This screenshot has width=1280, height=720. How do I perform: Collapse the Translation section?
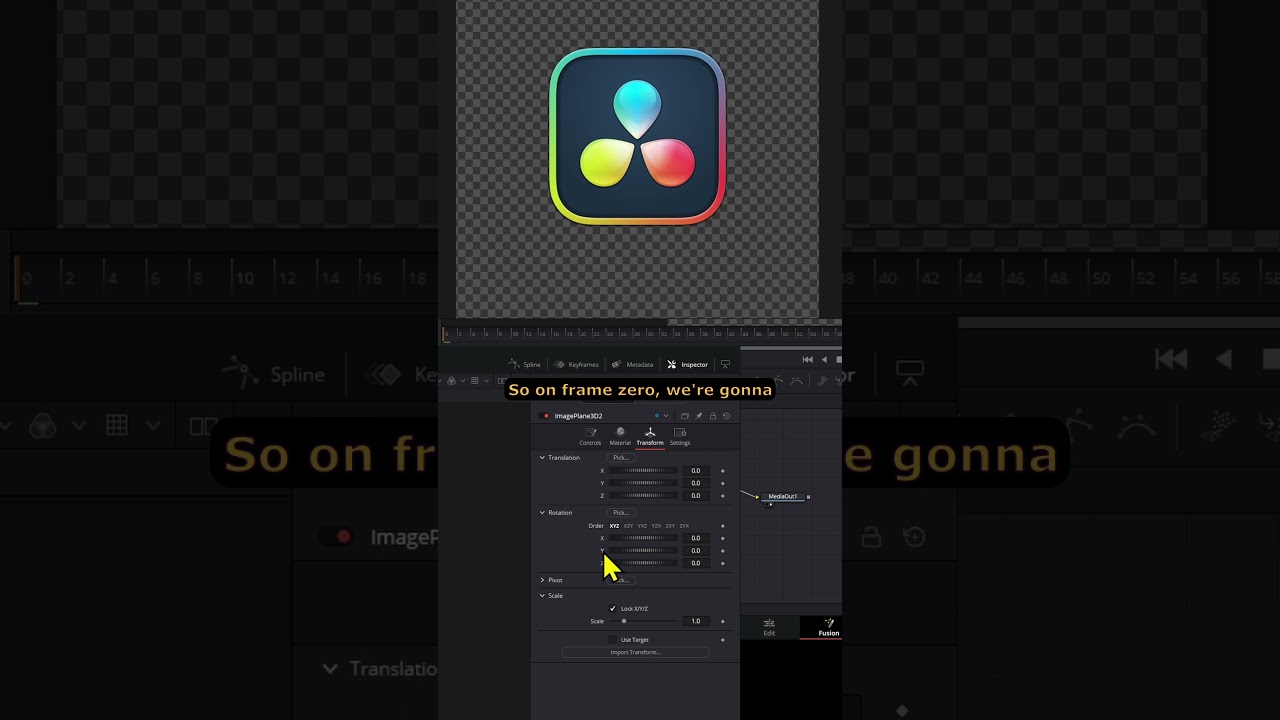tap(542, 458)
